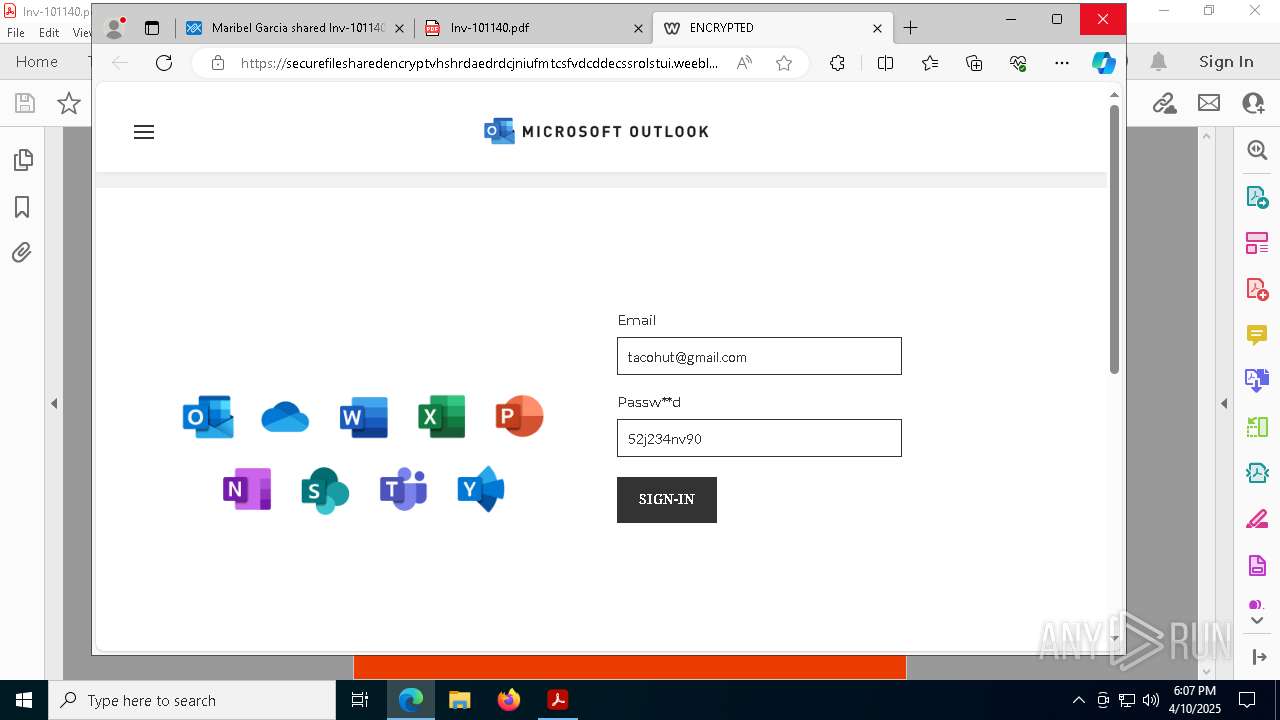1280x720 pixels.
Task: Open Edge Settings and more menu
Action: [1062, 63]
